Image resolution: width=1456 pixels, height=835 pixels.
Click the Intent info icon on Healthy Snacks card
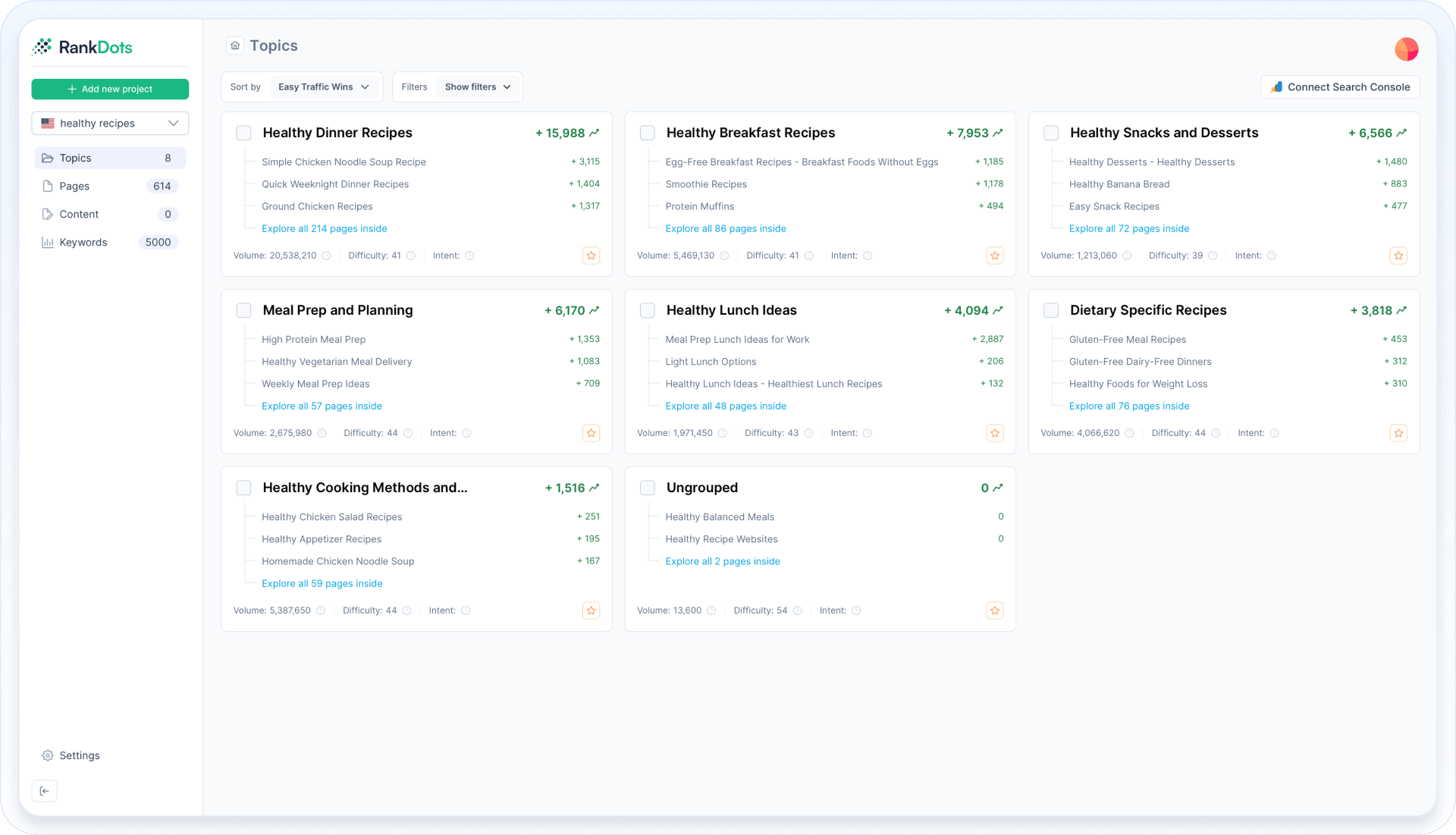1272,256
